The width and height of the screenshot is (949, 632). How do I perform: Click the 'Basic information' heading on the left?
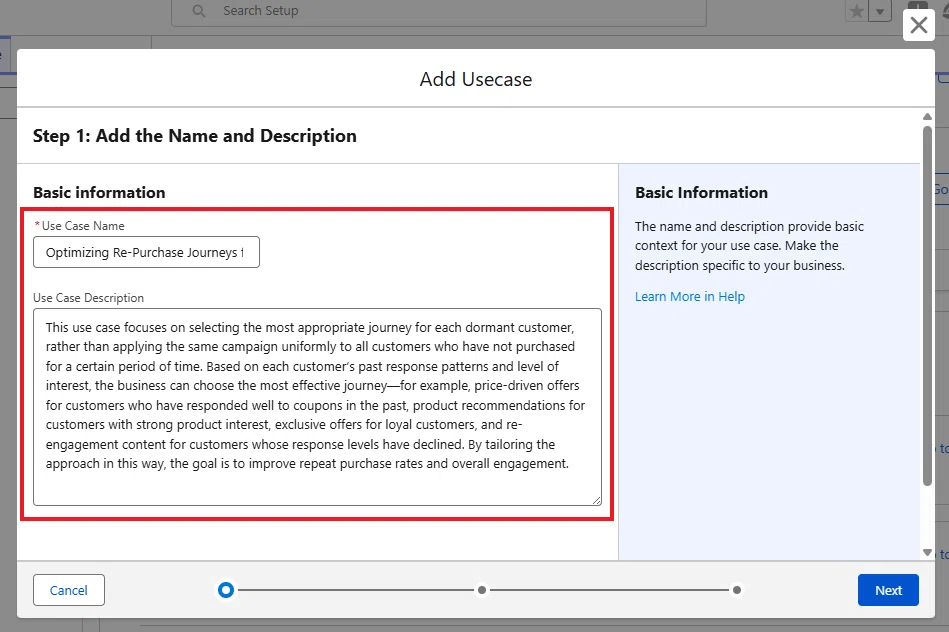pos(99,193)
